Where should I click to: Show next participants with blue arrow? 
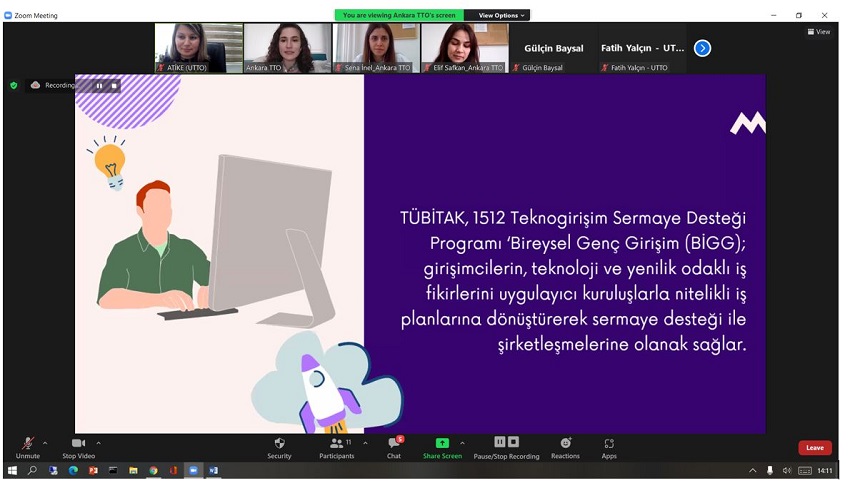point(702,48)
